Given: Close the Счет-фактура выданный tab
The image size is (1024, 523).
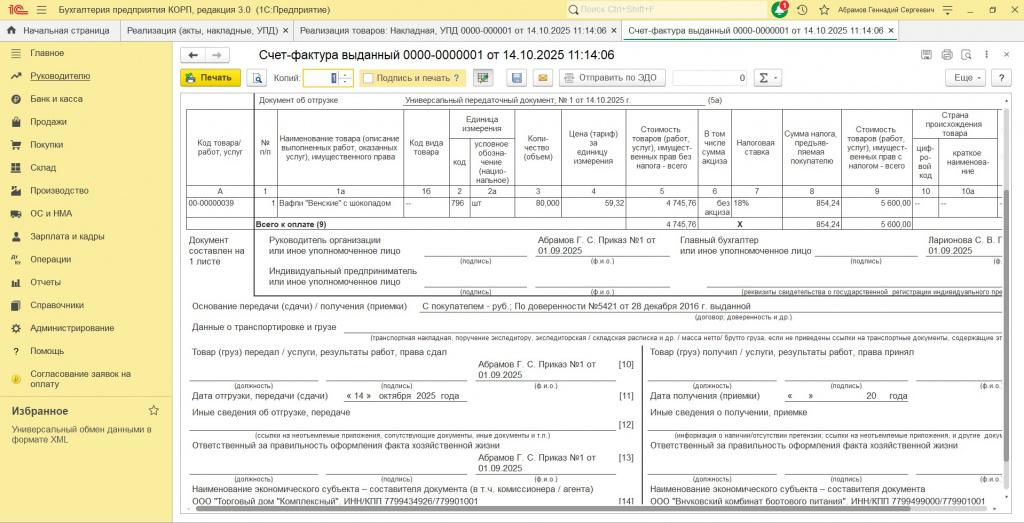Looking at the screenshot, I should [891, 31].
